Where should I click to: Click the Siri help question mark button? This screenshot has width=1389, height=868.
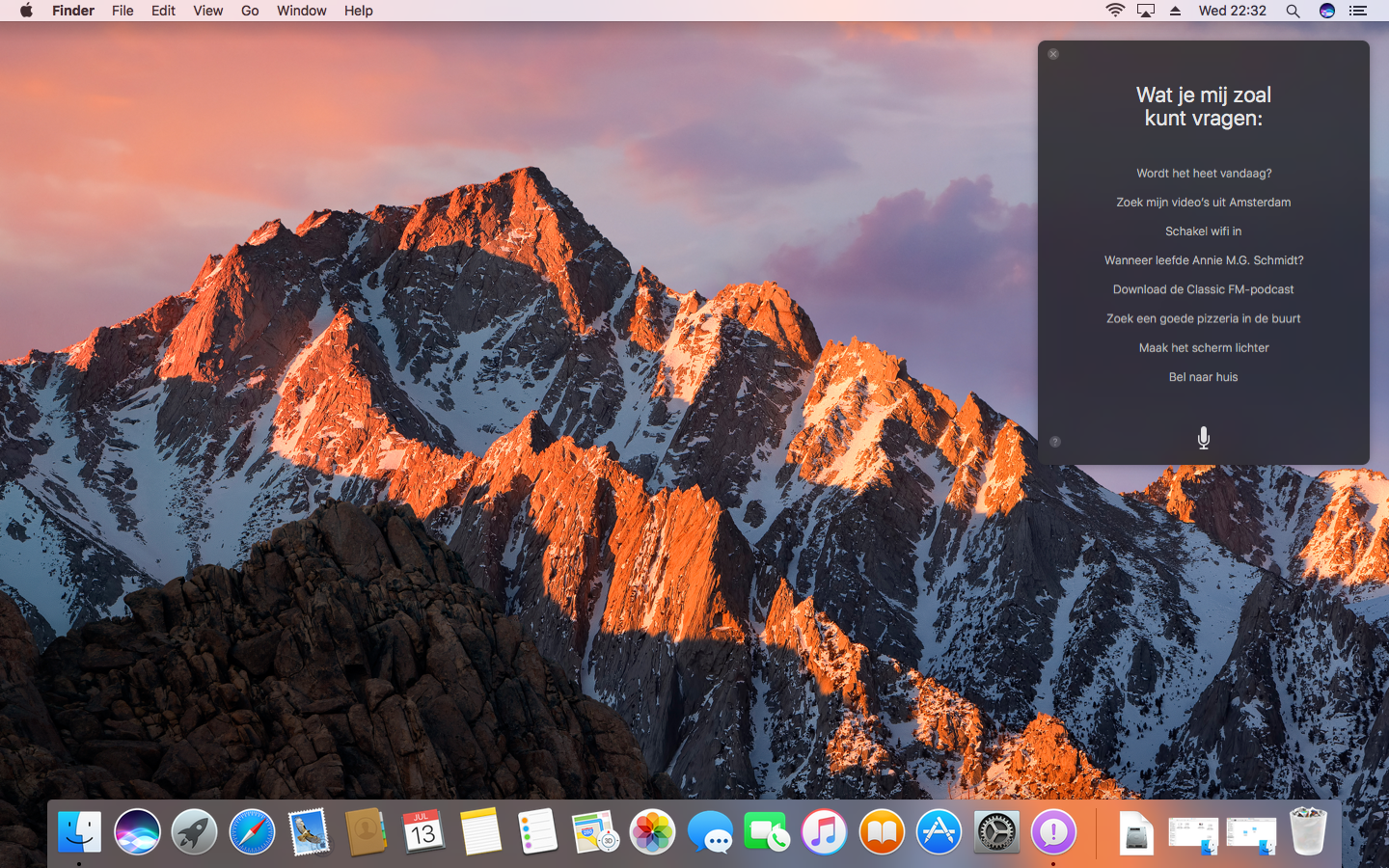(x=1054, y=442)
